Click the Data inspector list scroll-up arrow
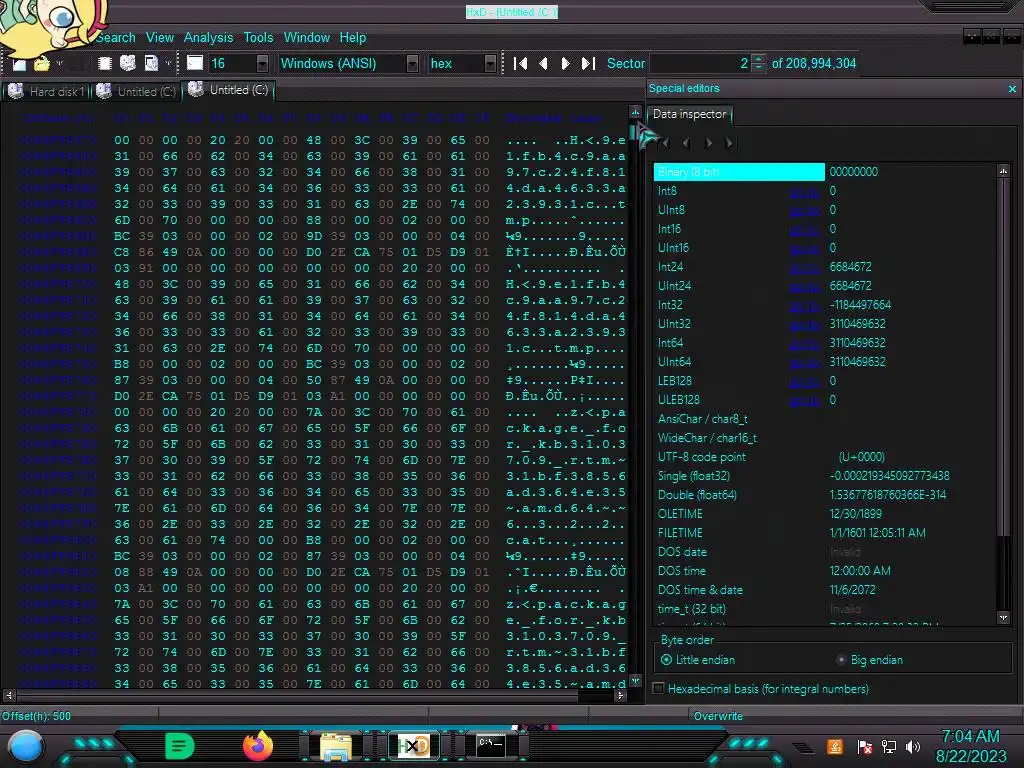The image size is (1024, 768). 1003,170
